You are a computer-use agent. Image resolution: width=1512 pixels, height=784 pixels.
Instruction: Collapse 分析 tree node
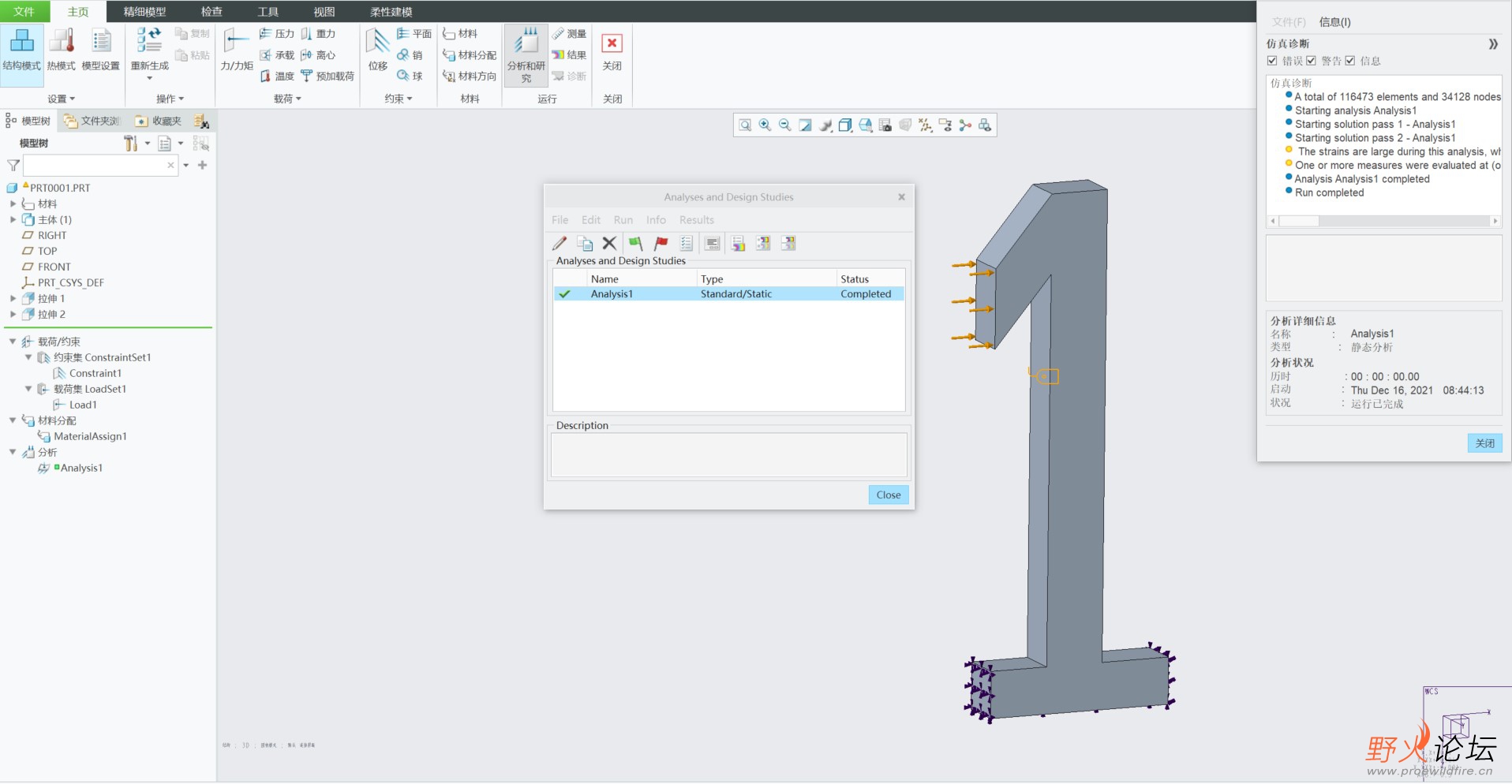[x=13, y=452]
